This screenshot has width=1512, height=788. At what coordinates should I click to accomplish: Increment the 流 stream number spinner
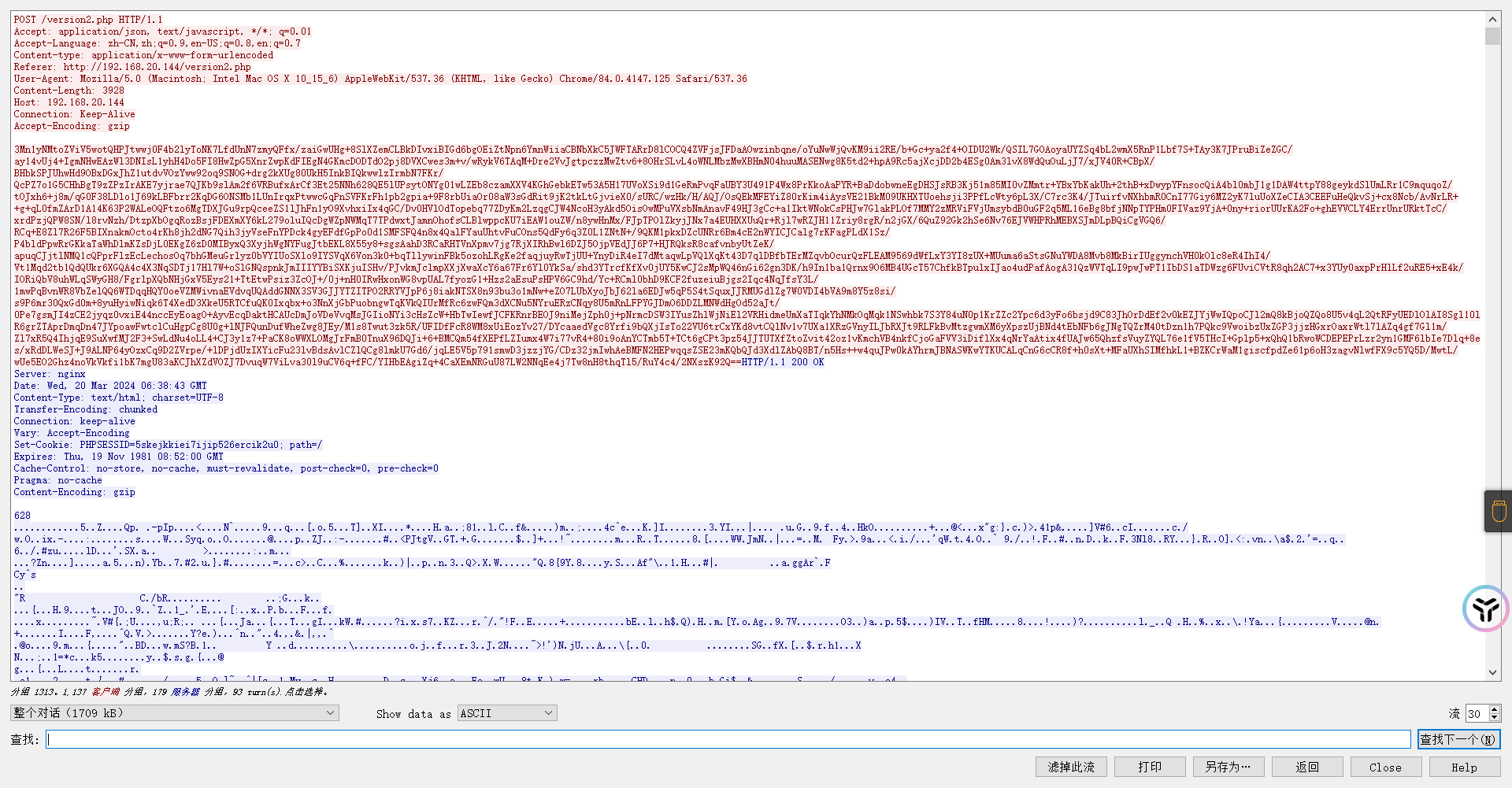tap(1495, 709)
